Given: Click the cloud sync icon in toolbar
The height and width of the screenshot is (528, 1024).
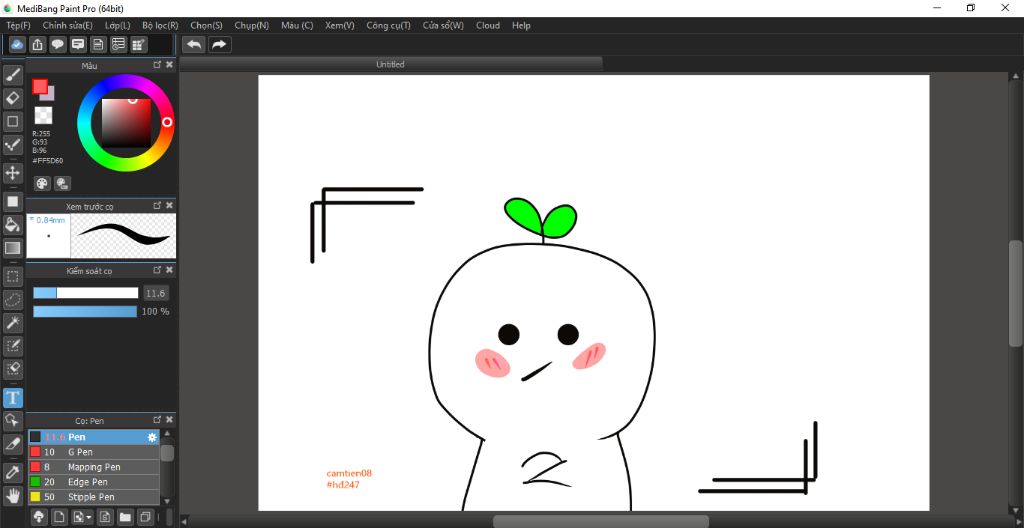Looking at the screenshot, I should 18,44.
